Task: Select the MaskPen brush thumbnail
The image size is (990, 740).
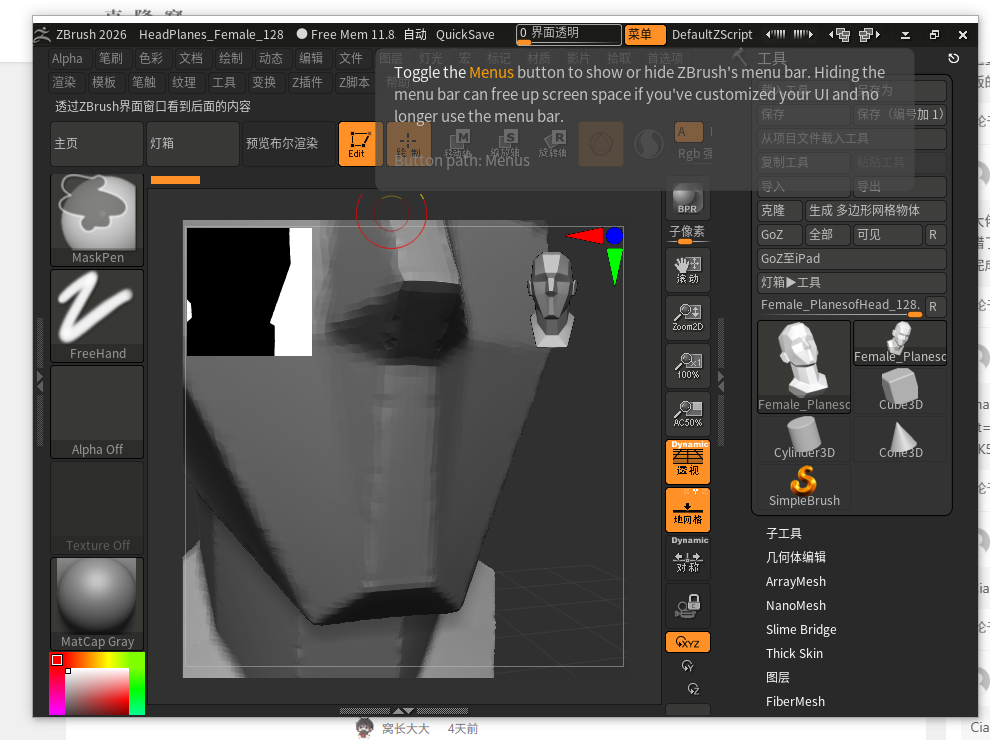Action: coord(97,217)
